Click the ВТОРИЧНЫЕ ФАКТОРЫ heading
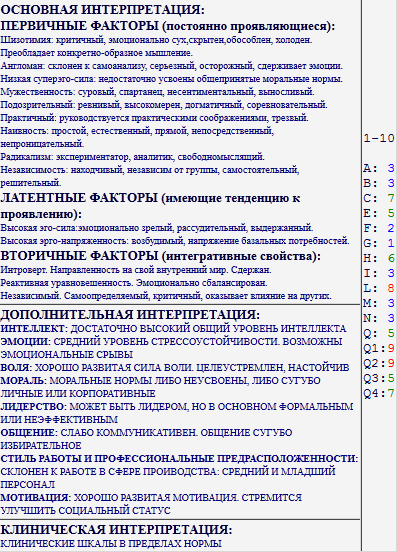The height and width of the screenshot is (552, 397). point(80,256)
